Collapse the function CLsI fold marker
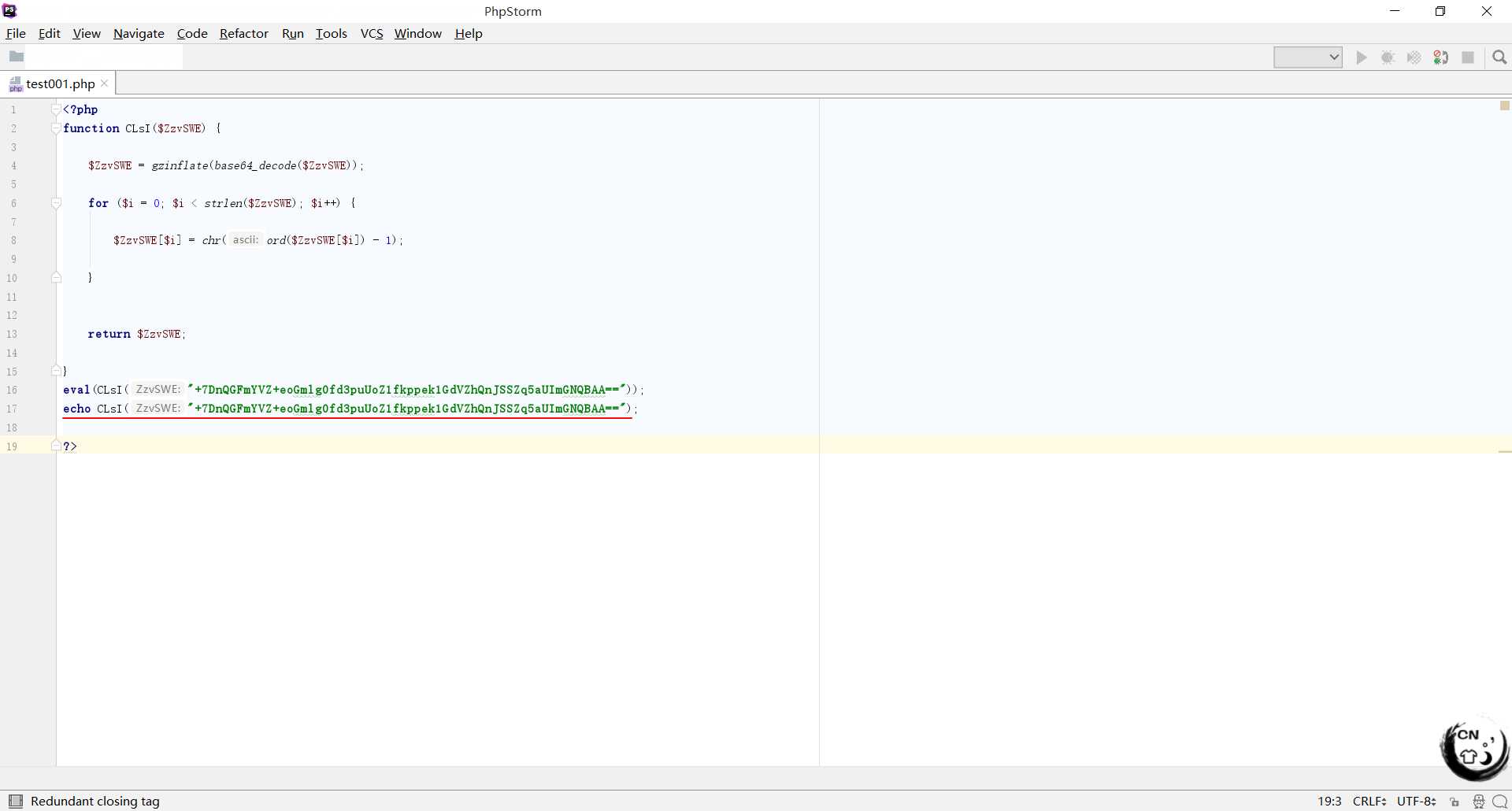Image resolution: width=1512 pixels, height=811 pixels. coord(56,128)
